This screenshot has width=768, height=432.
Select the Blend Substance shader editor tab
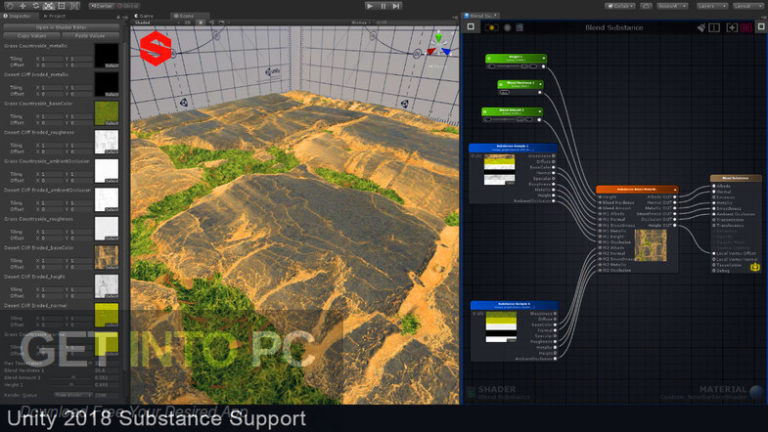pyautogui.click(x=481, y=16)
